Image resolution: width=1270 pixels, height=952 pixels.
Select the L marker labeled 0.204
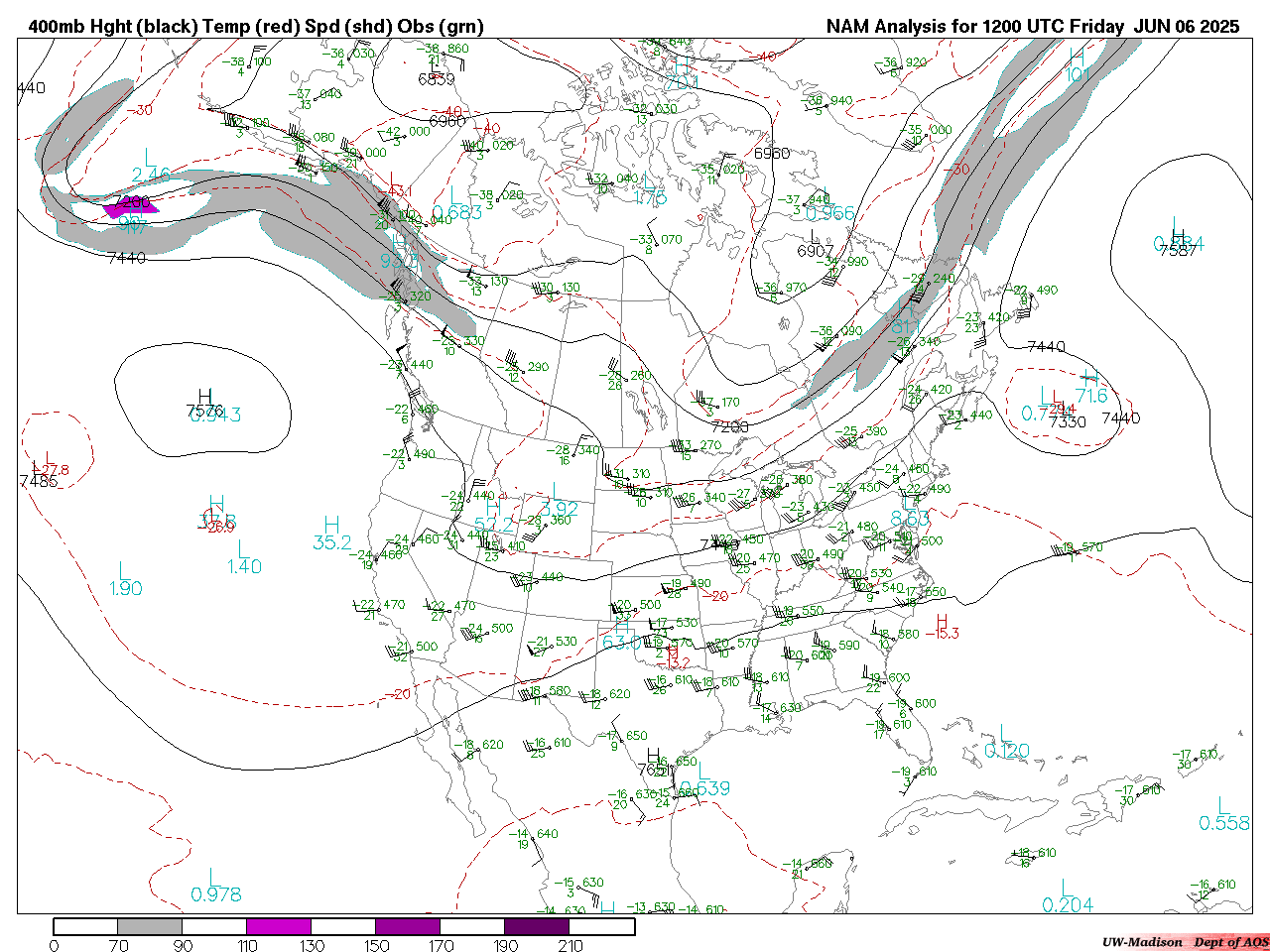point(1064,888)
